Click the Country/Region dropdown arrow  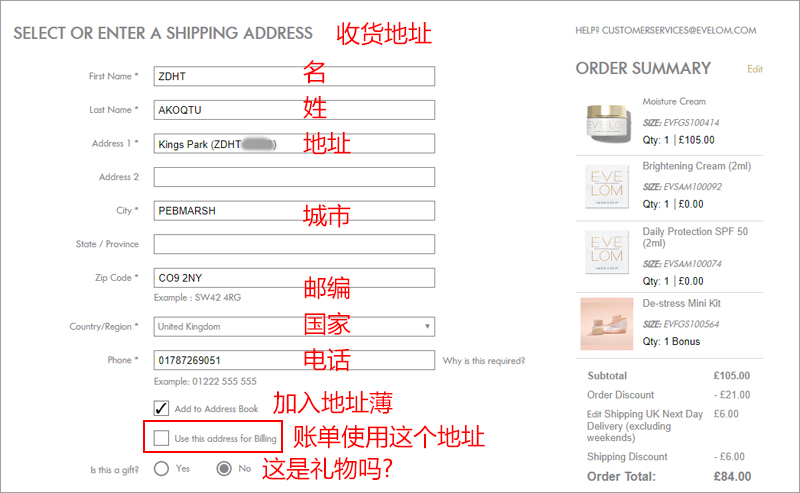click(427, 327)
